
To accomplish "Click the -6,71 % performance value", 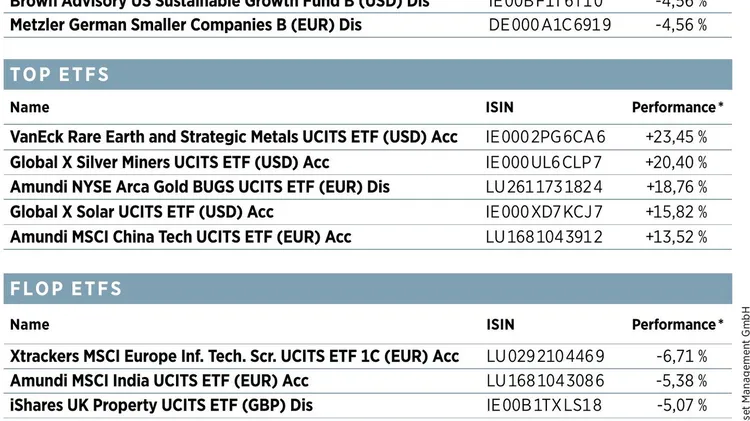I will (x=682, y=356).
